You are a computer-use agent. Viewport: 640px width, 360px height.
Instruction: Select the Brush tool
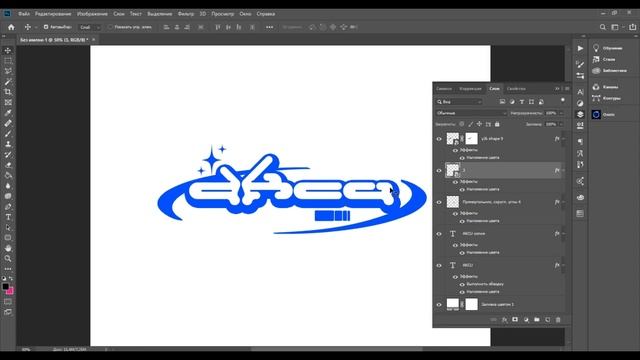(8, 133)
